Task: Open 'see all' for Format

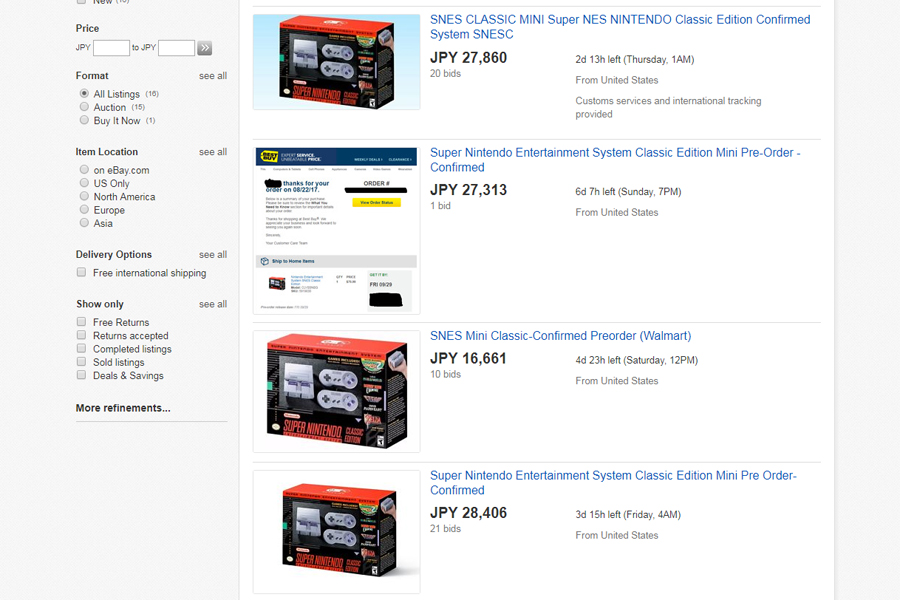Action: [213, 76]
